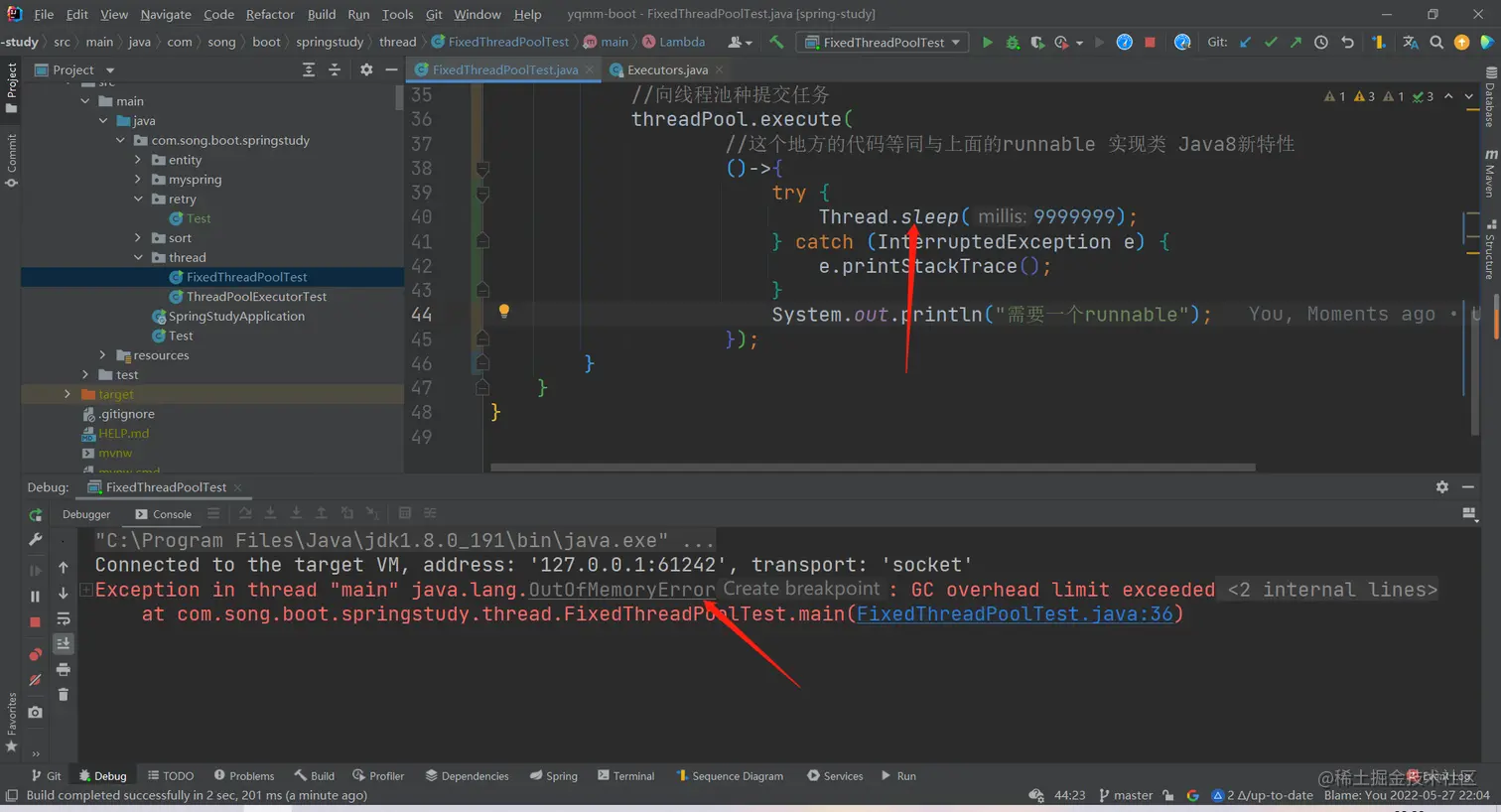Close the FixedThreadPoolTest.java editor tab

pyautogui.click(x=590, y=69)
